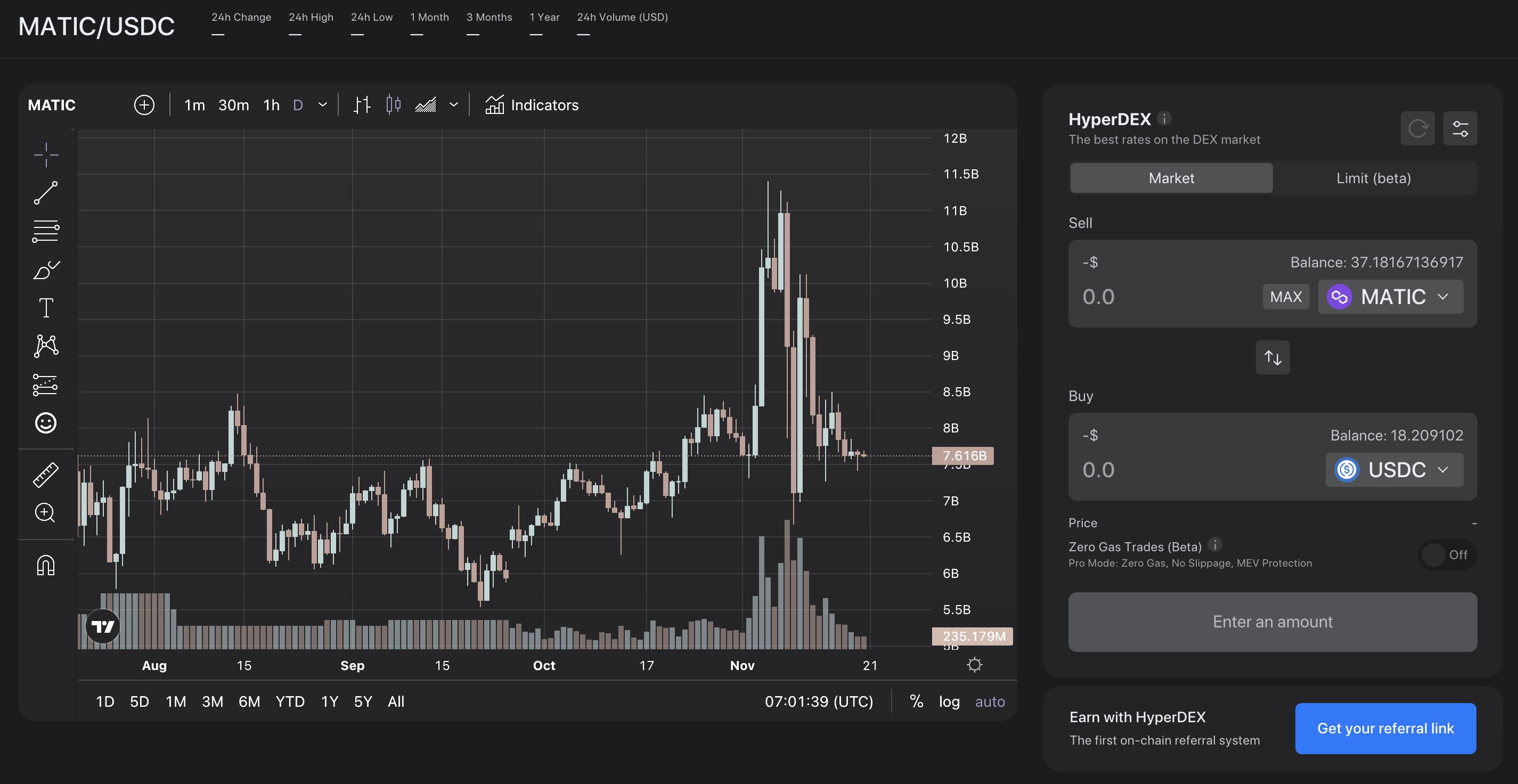
Task: Expand the time interval dropdown arrow
Action: pyautogui.click(x=322, y=105)
